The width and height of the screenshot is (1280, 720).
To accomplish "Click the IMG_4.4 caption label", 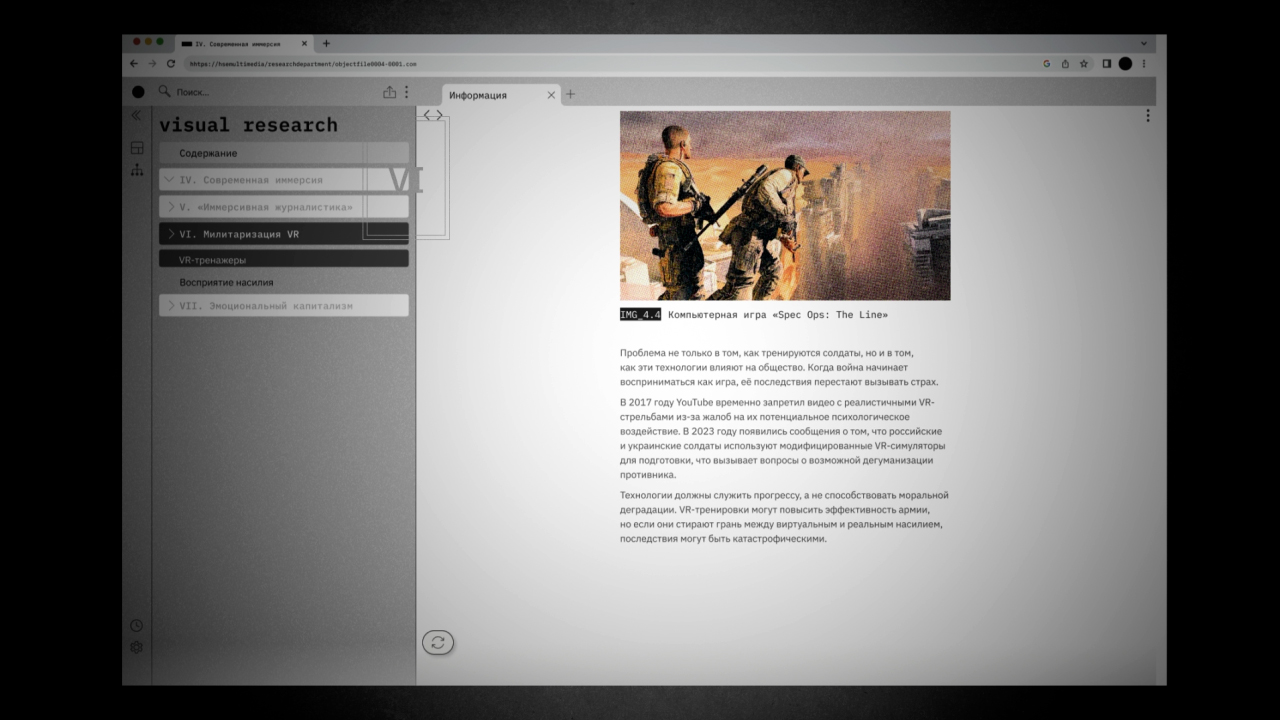I will point(640,315).
